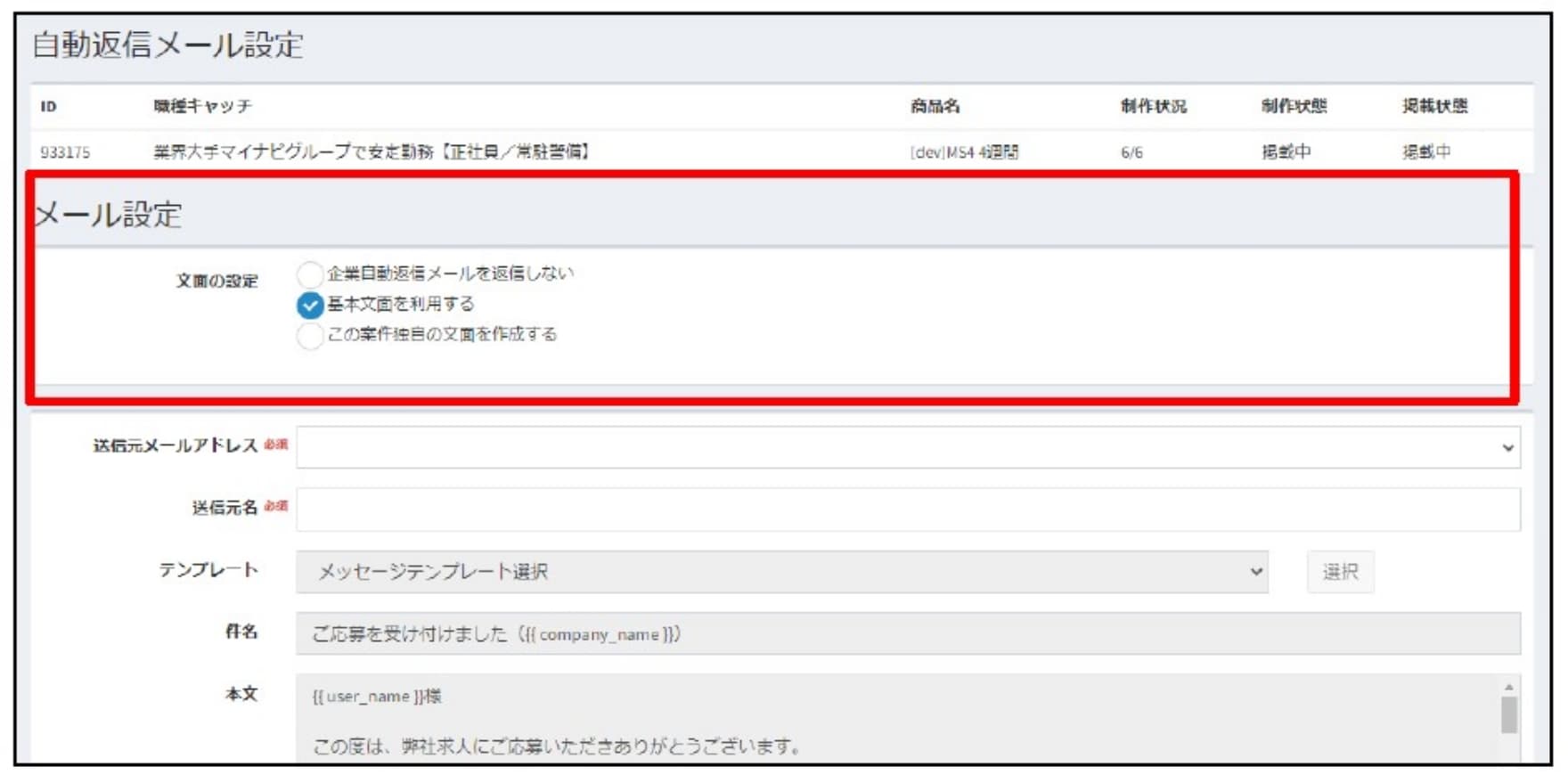Choose the この案件独自の文面を作成する radio option
Viewport: 1568px width, 775px height.
pyautogui.click(x=309, y=336)
